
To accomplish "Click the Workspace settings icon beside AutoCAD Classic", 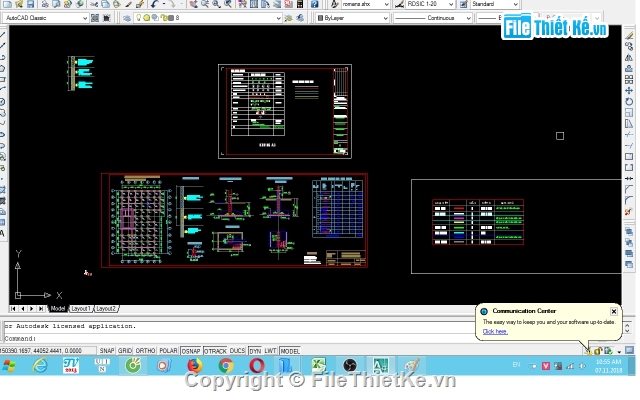I will pyautogui.click(x=95, y=18).
